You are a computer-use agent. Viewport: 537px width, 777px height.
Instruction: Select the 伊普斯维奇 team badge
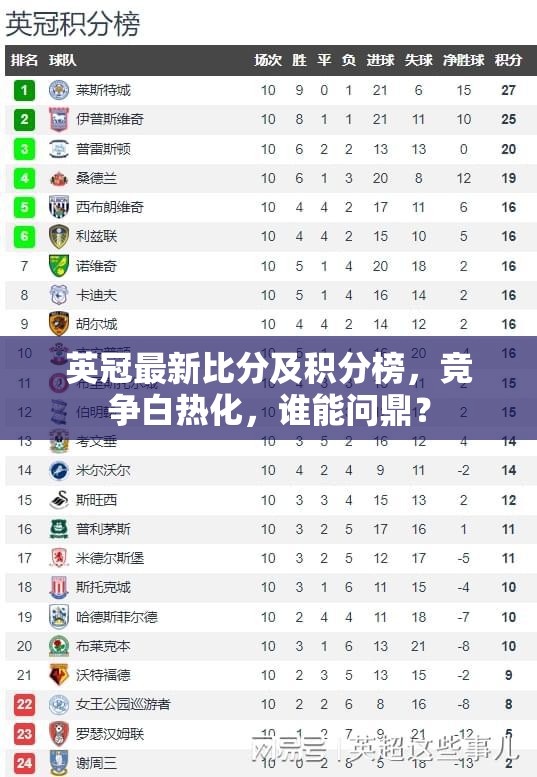tap(58, 119)
